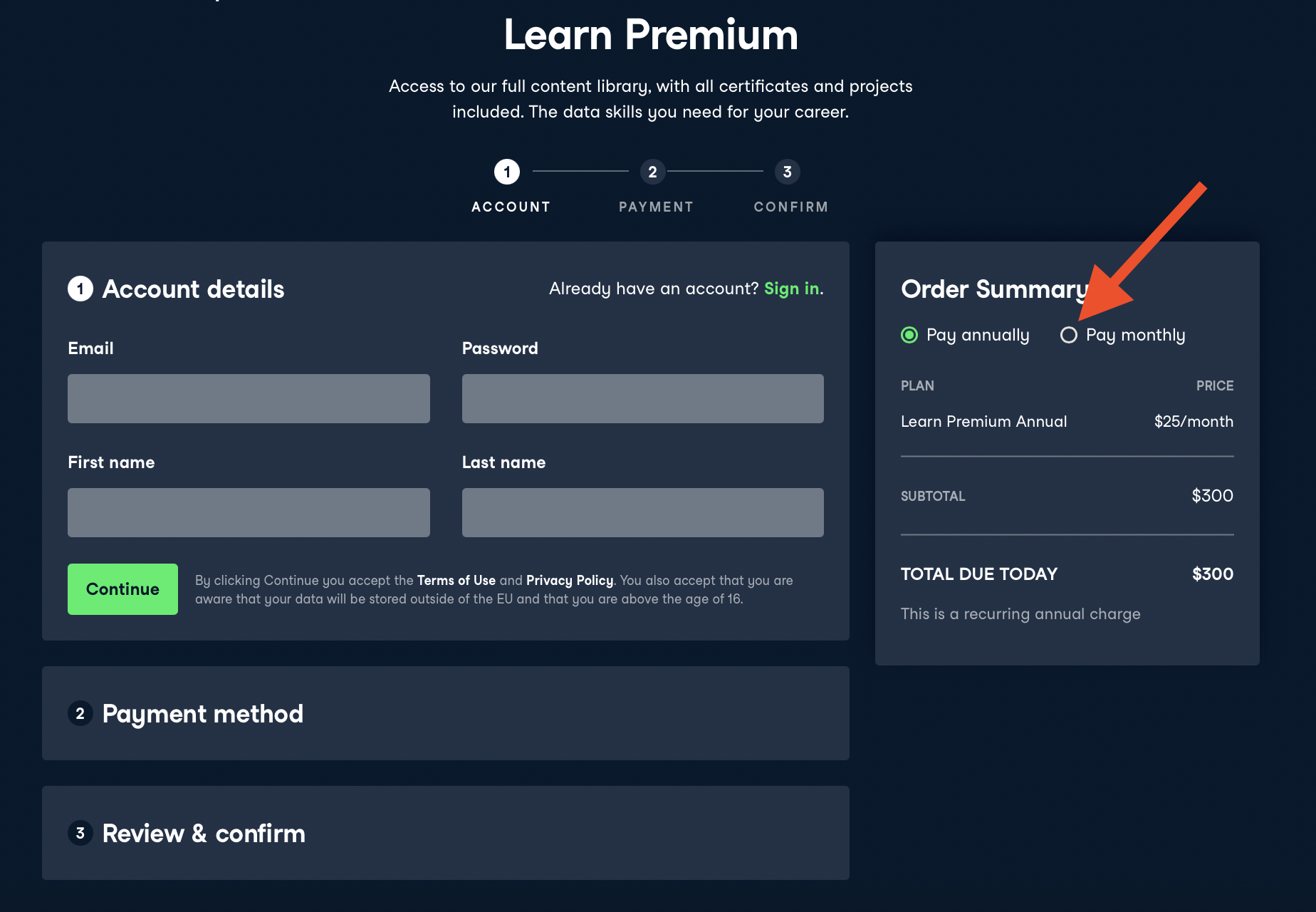Viewport: 1316px width, 912px height.
Task: Click into the Email input field
Action: pos(249,398)
